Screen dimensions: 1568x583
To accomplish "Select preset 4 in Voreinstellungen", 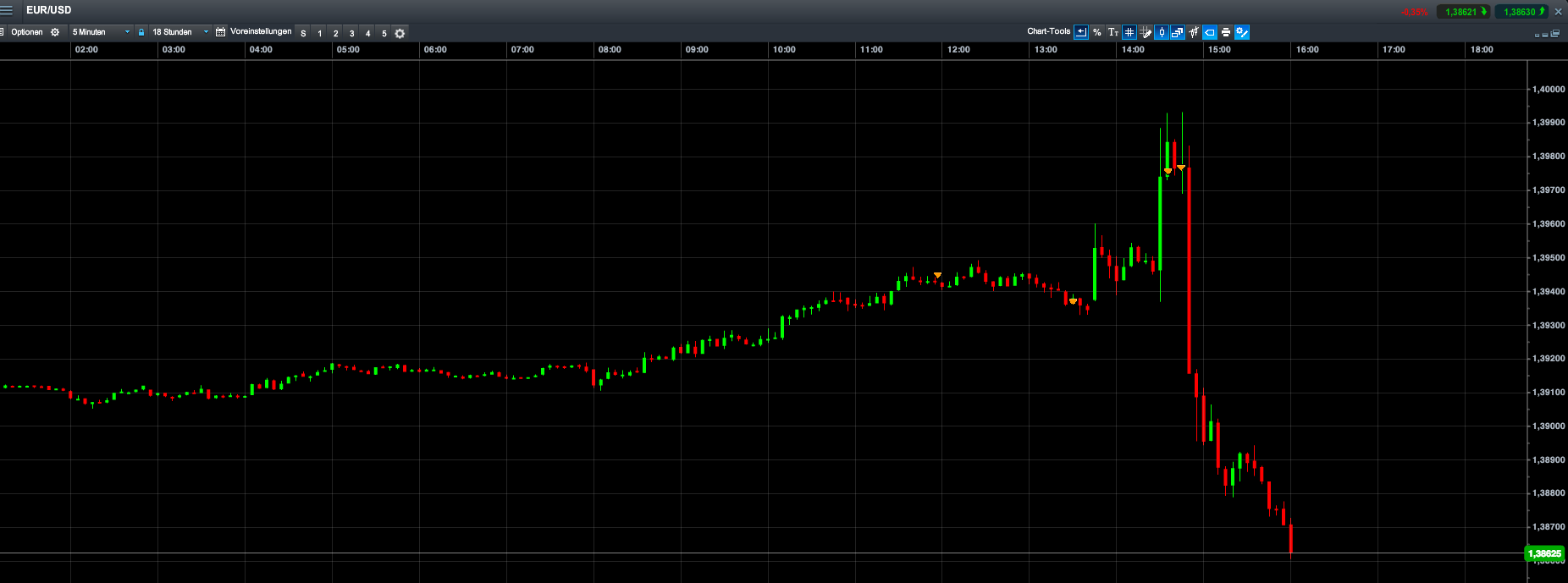I will coord(368,33).
